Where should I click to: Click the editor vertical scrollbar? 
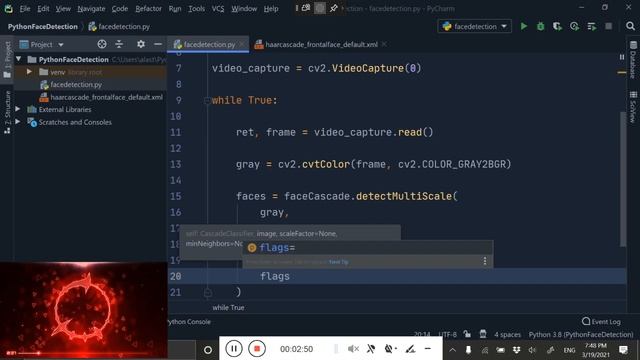[x=622, y=178]
